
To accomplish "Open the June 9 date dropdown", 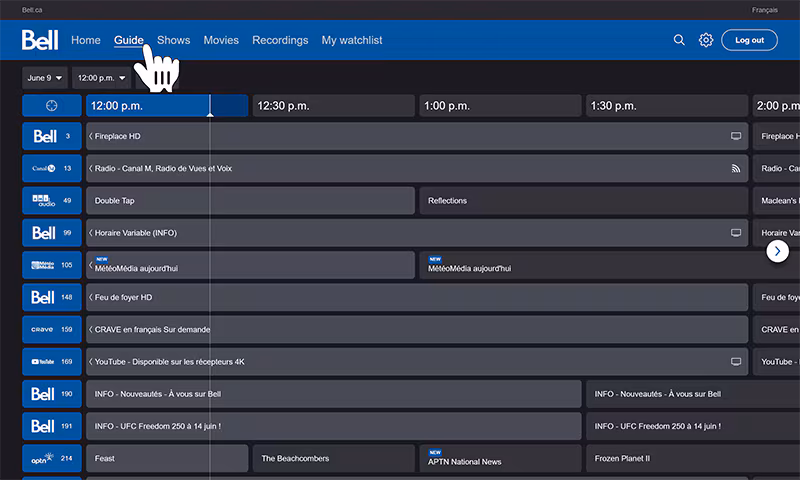I will click(x=45, y=78).
